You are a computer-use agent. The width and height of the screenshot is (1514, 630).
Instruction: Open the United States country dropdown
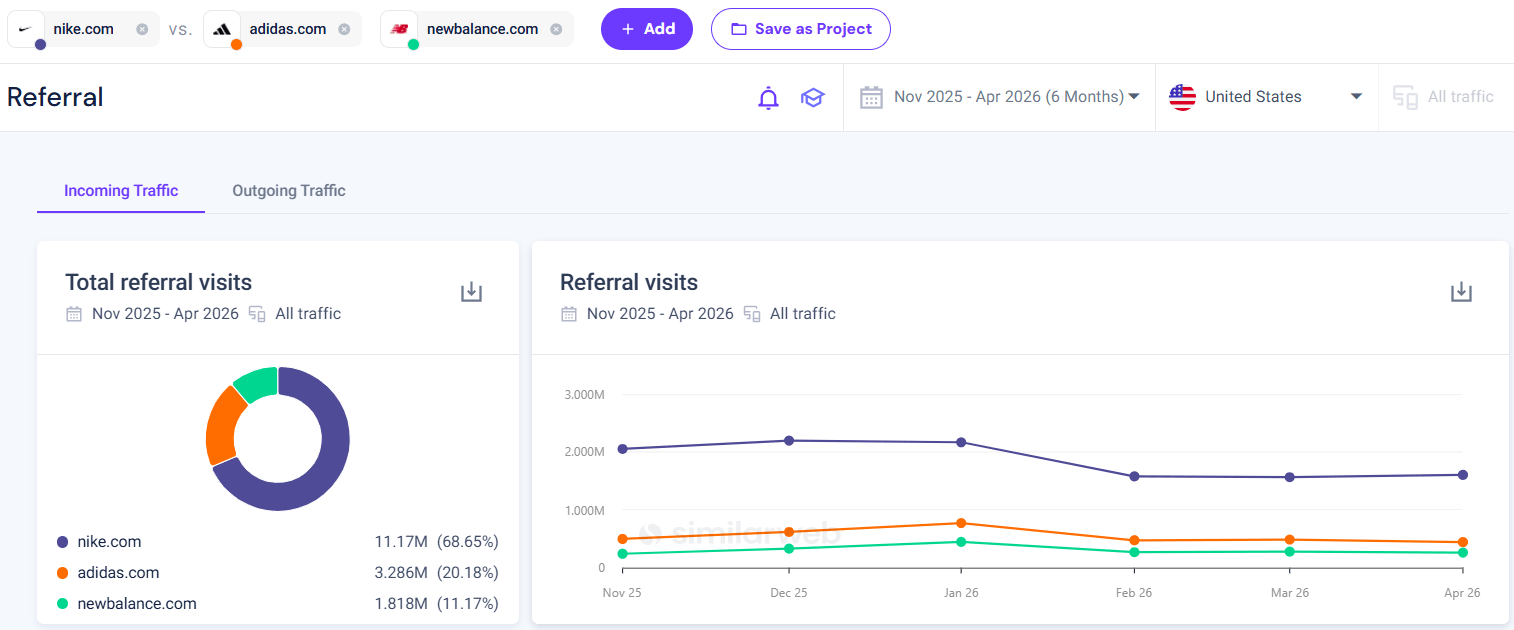[x=1266, y=97]
